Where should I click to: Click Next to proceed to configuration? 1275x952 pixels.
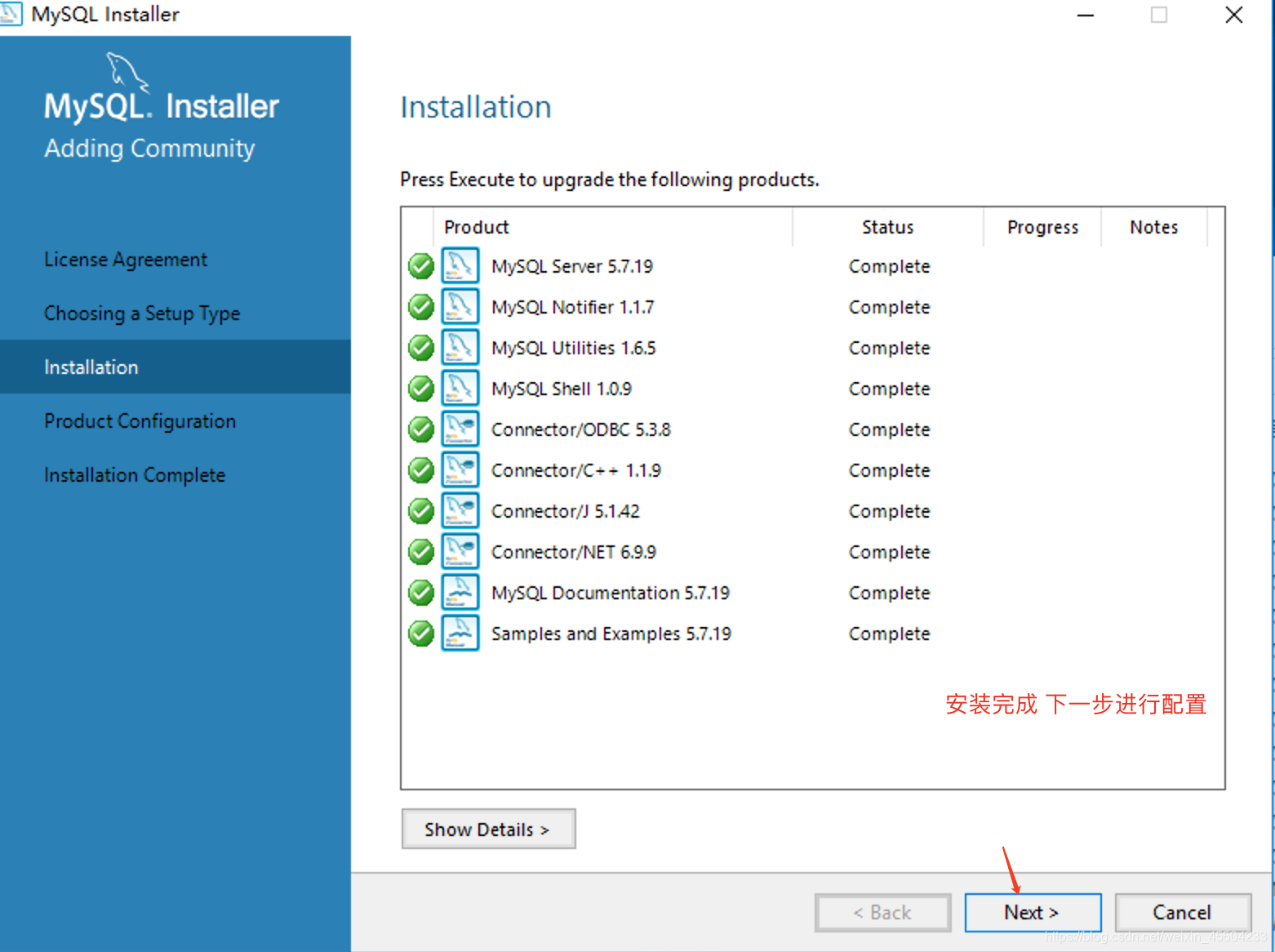1033,912
